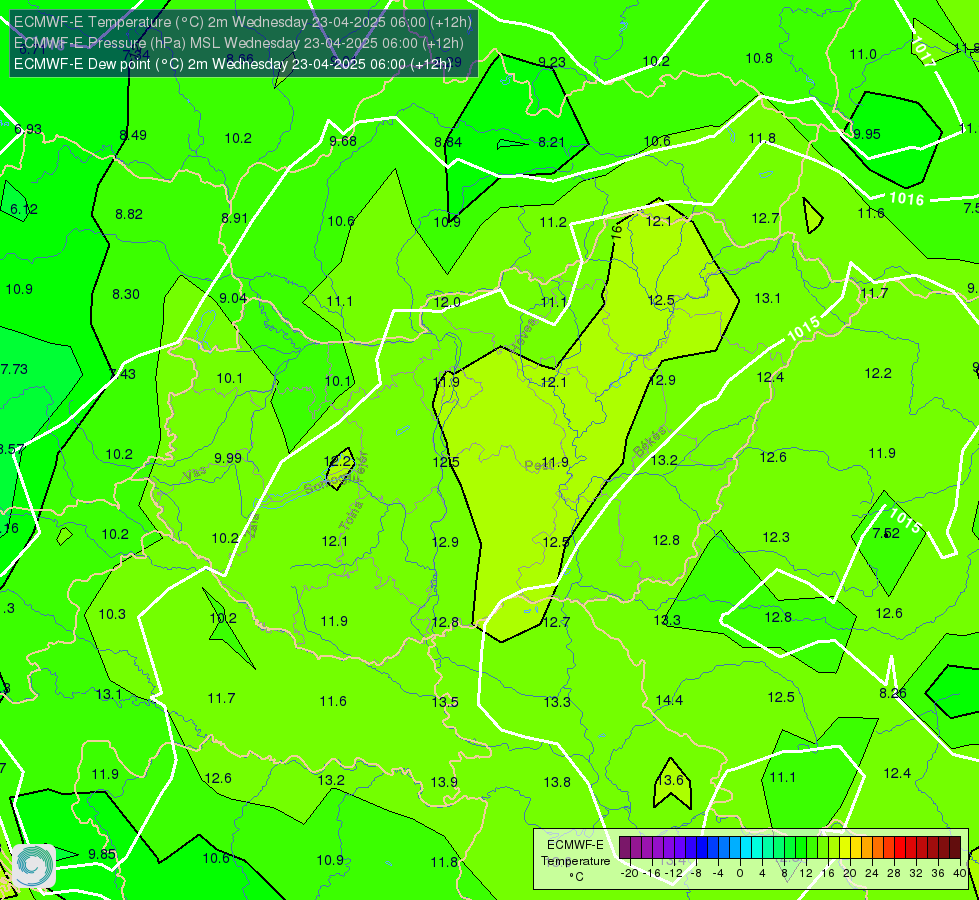Click the 7.73 temperature value

[x=14, y=369]
